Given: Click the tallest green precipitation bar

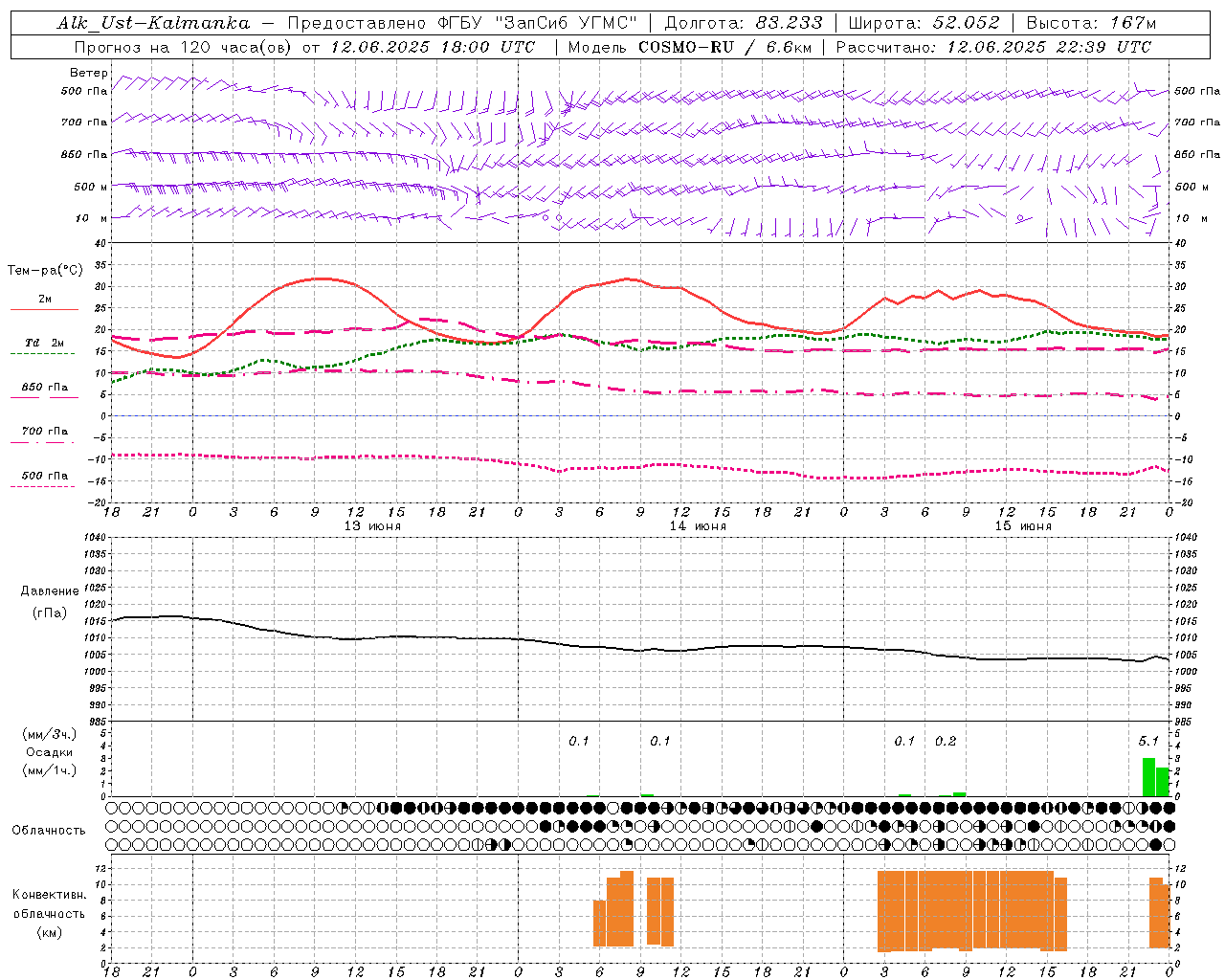Looking at the screenshot, I should pyautogui.click(x=1148, y=777).
